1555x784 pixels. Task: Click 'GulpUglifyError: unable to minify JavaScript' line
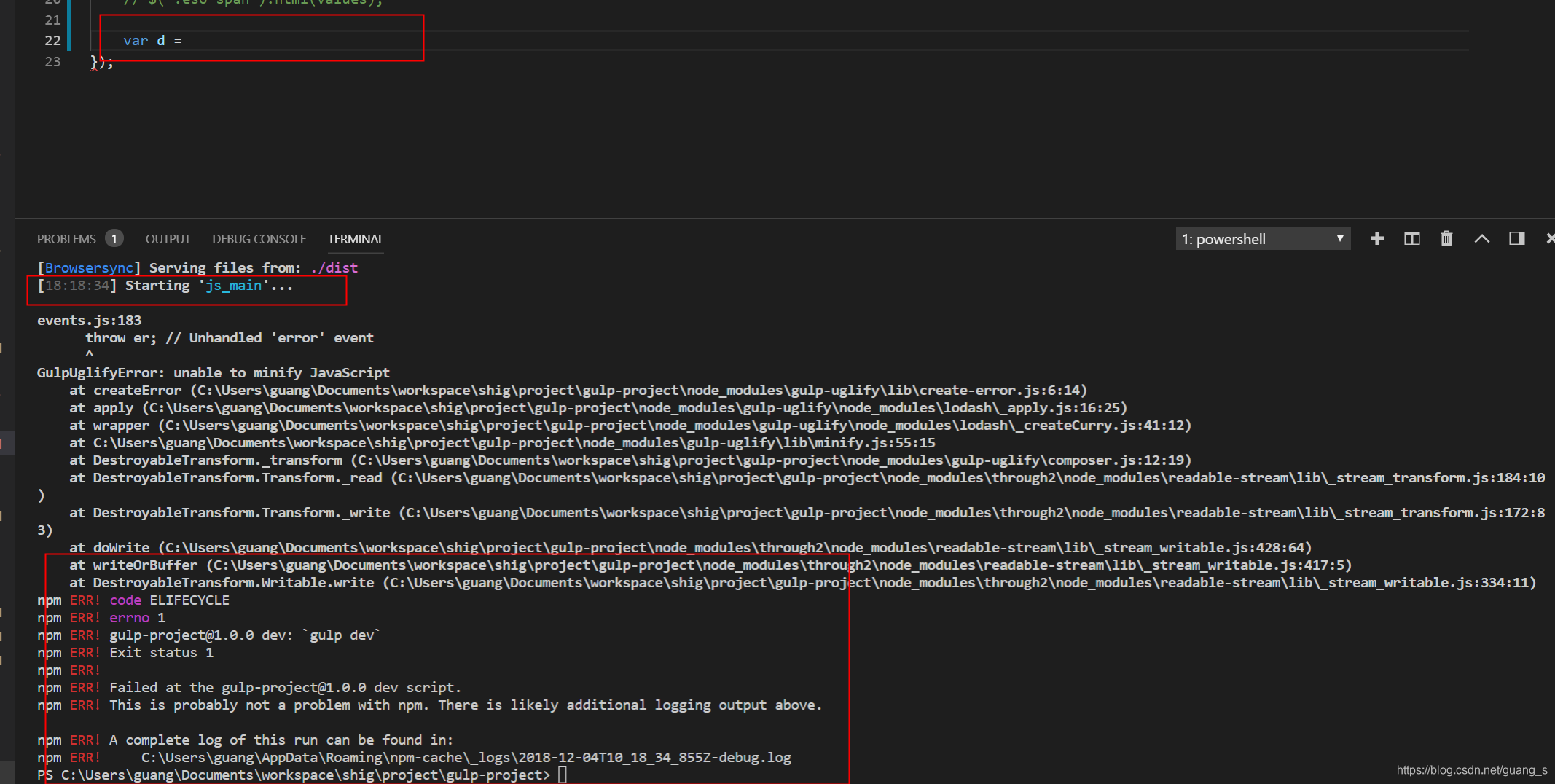[x=214, y=372]
